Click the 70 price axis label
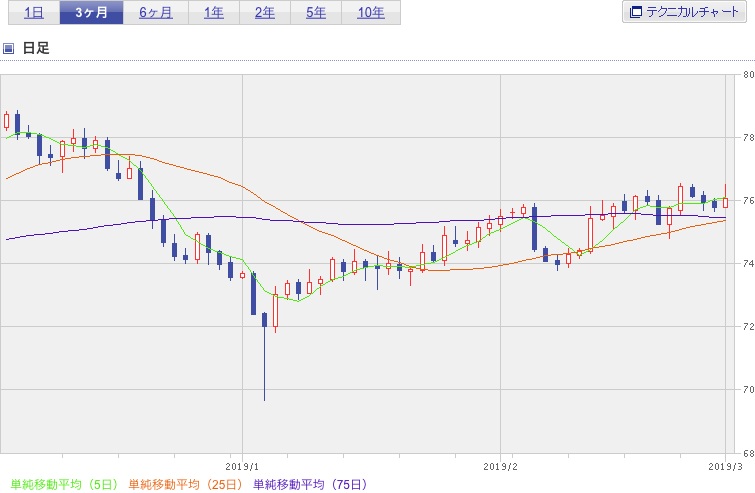 click(748, 390)
